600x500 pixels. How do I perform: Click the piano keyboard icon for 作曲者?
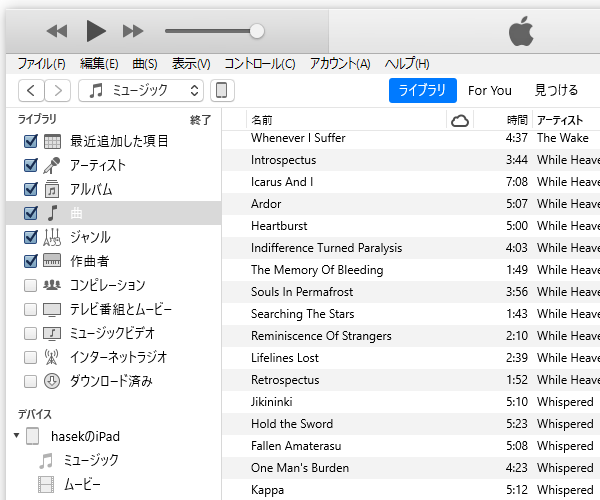point(52,261)
